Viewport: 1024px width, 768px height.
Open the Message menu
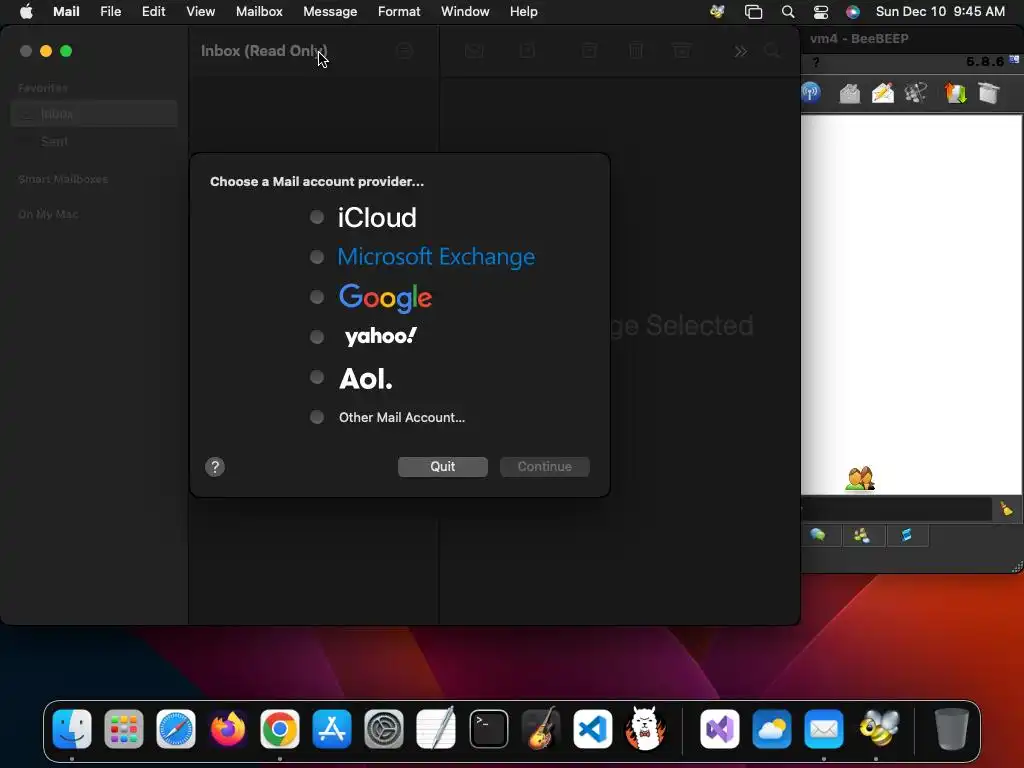[330, 11]
